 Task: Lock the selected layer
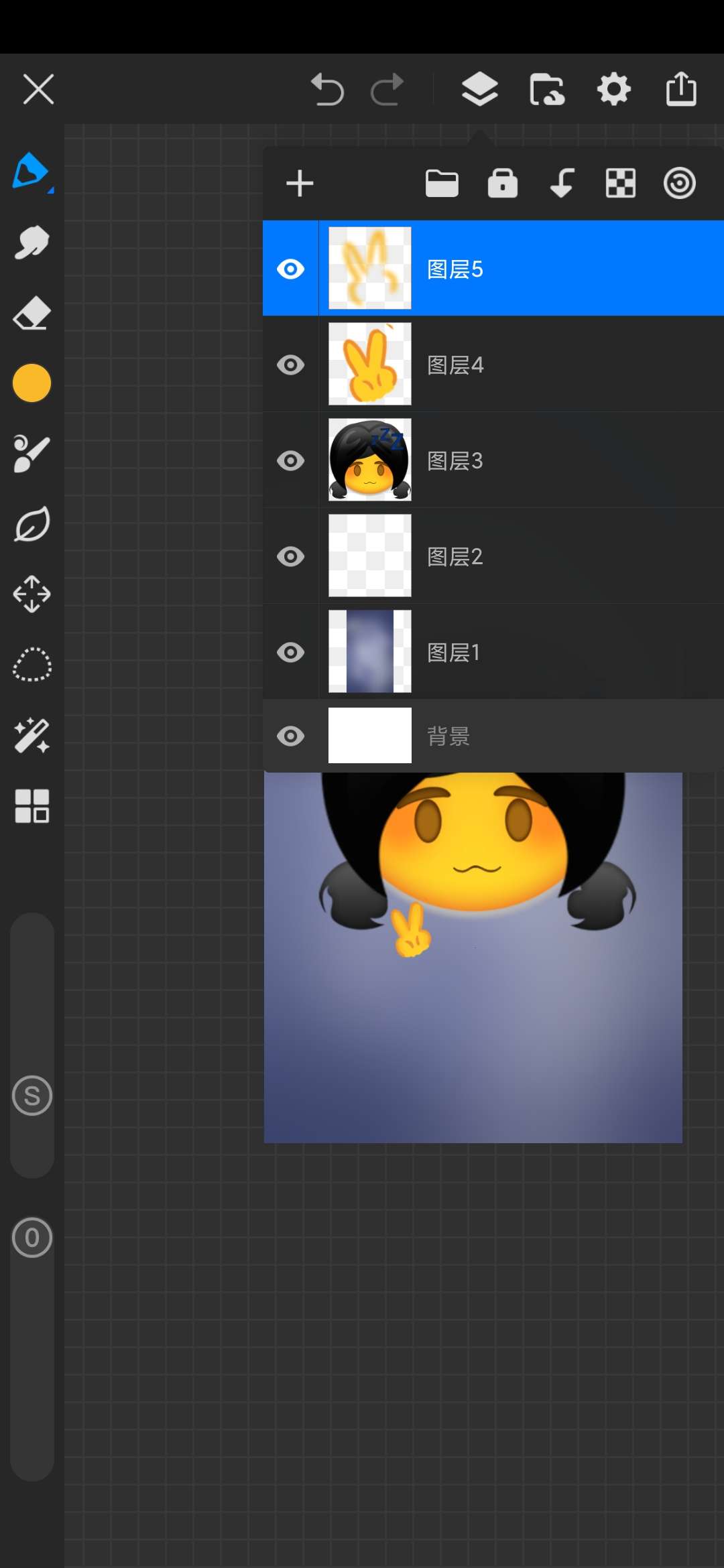pyautogui.click(x=503, y=184)
